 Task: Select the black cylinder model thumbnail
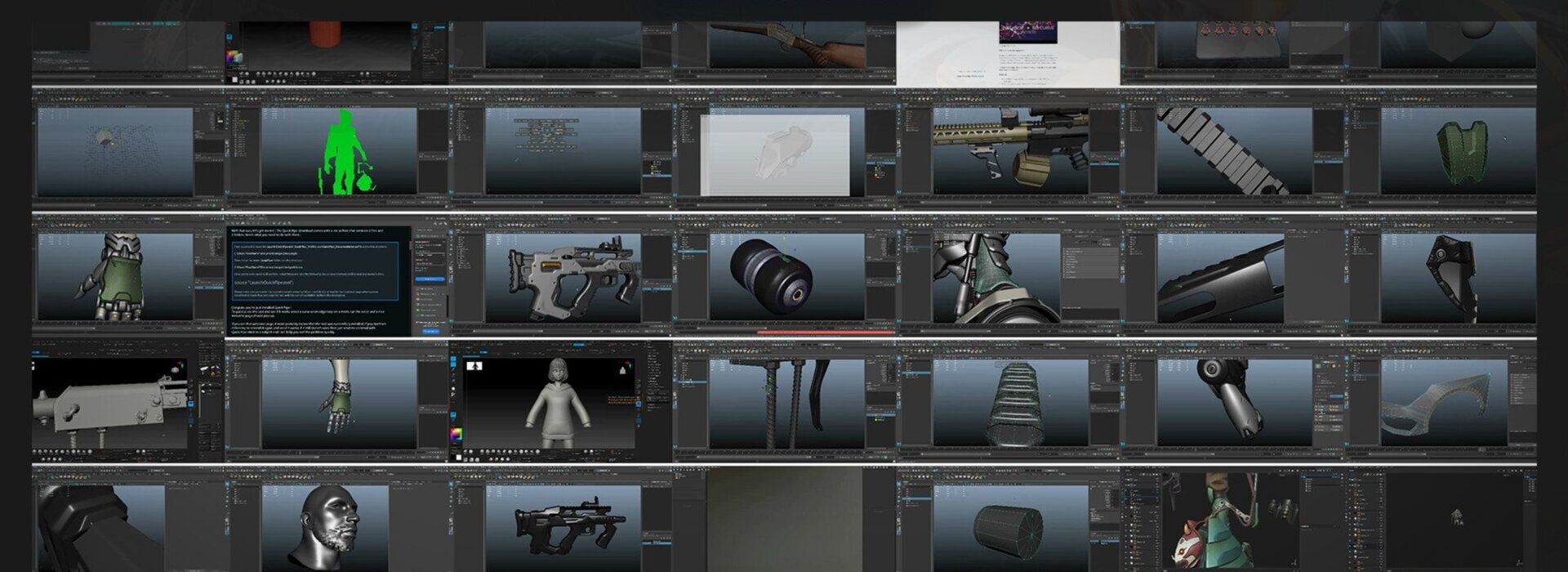[786, 278]
